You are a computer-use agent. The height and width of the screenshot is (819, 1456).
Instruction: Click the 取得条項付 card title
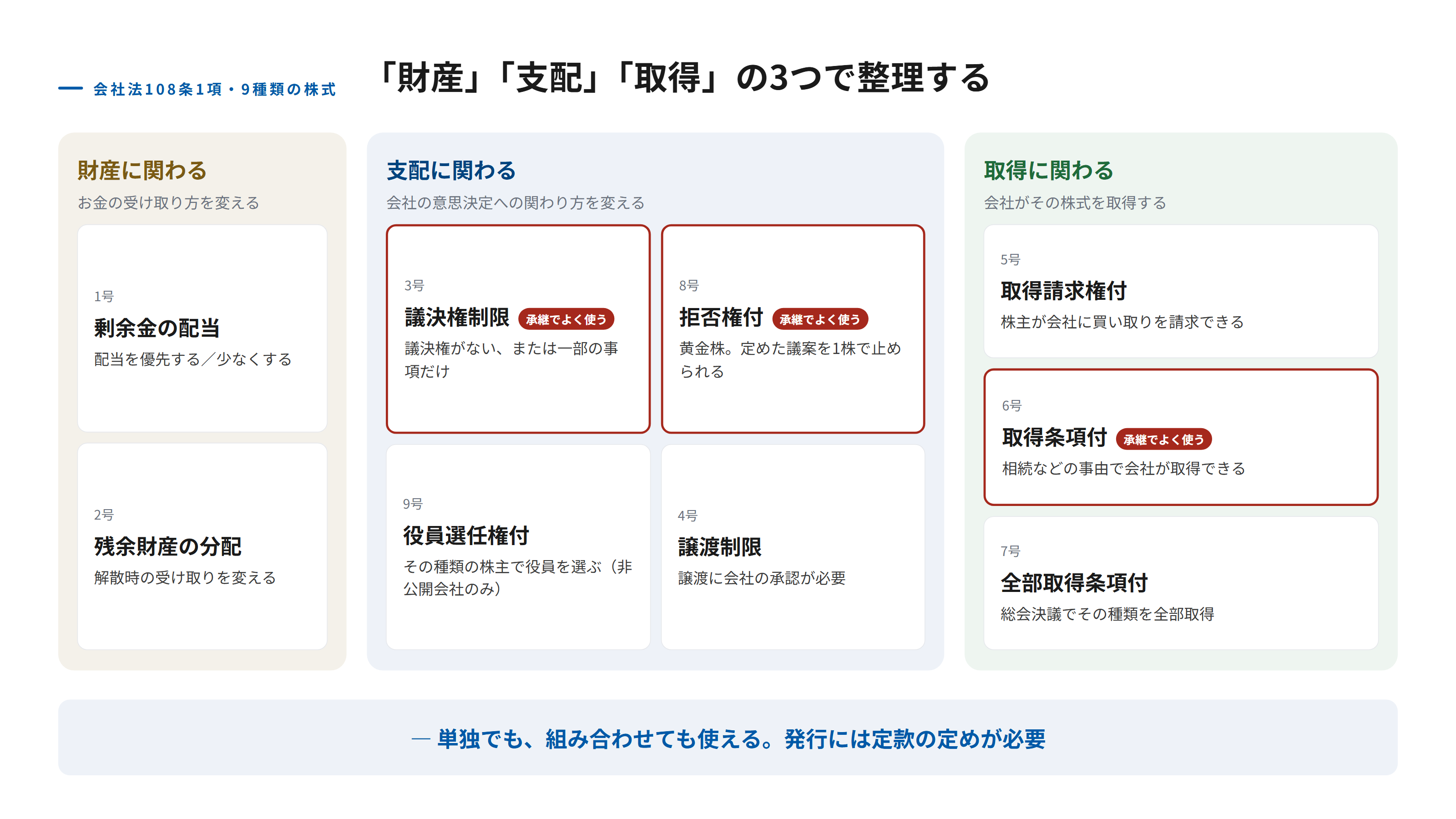pyautogui.click(x=1054, y=437)
